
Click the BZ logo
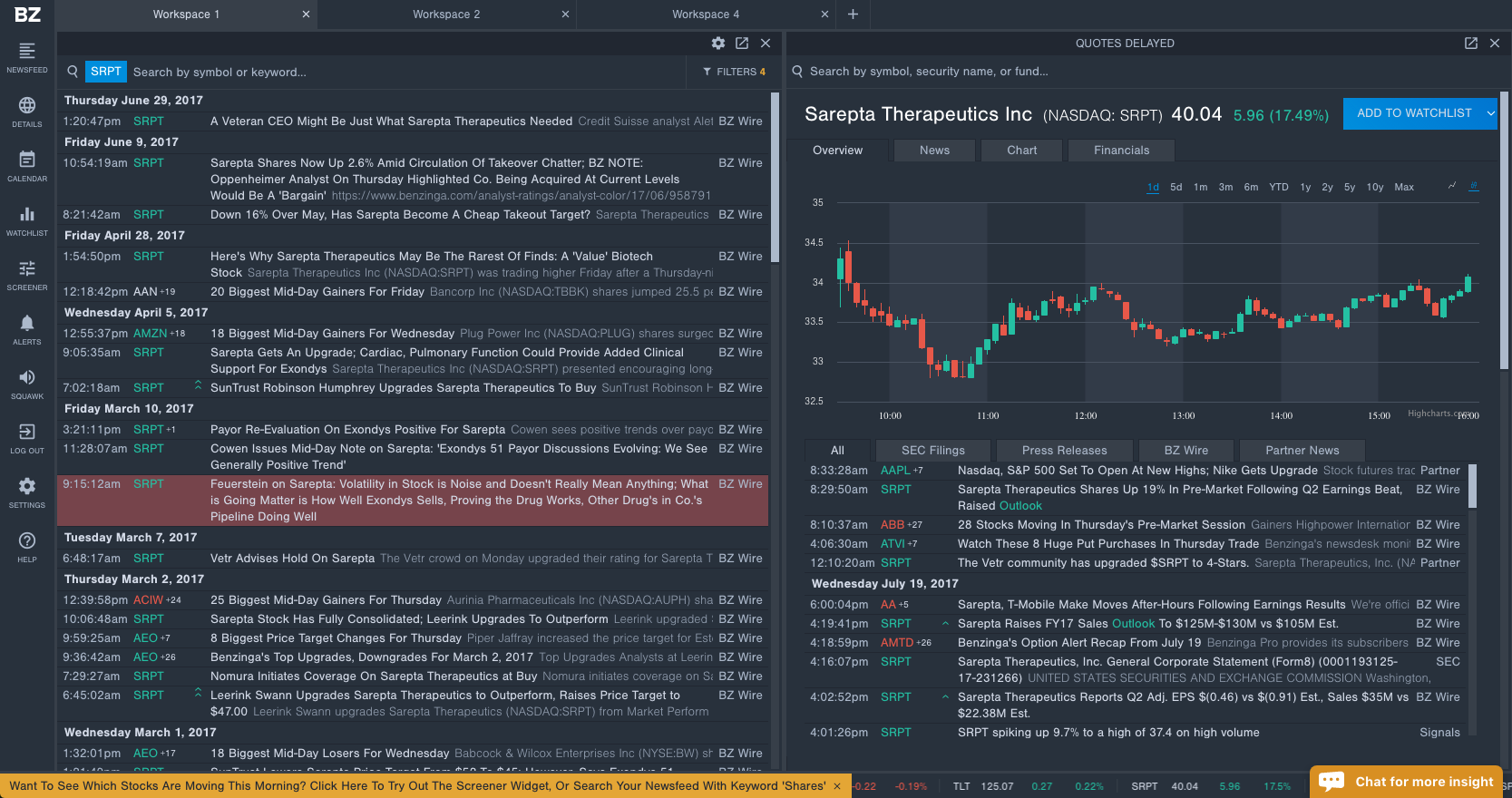coord(27,15)
